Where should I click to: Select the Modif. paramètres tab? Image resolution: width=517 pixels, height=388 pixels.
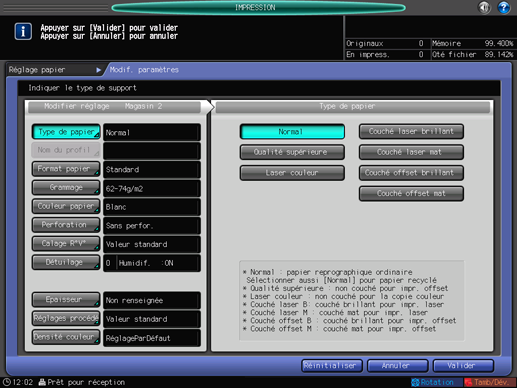144,70
